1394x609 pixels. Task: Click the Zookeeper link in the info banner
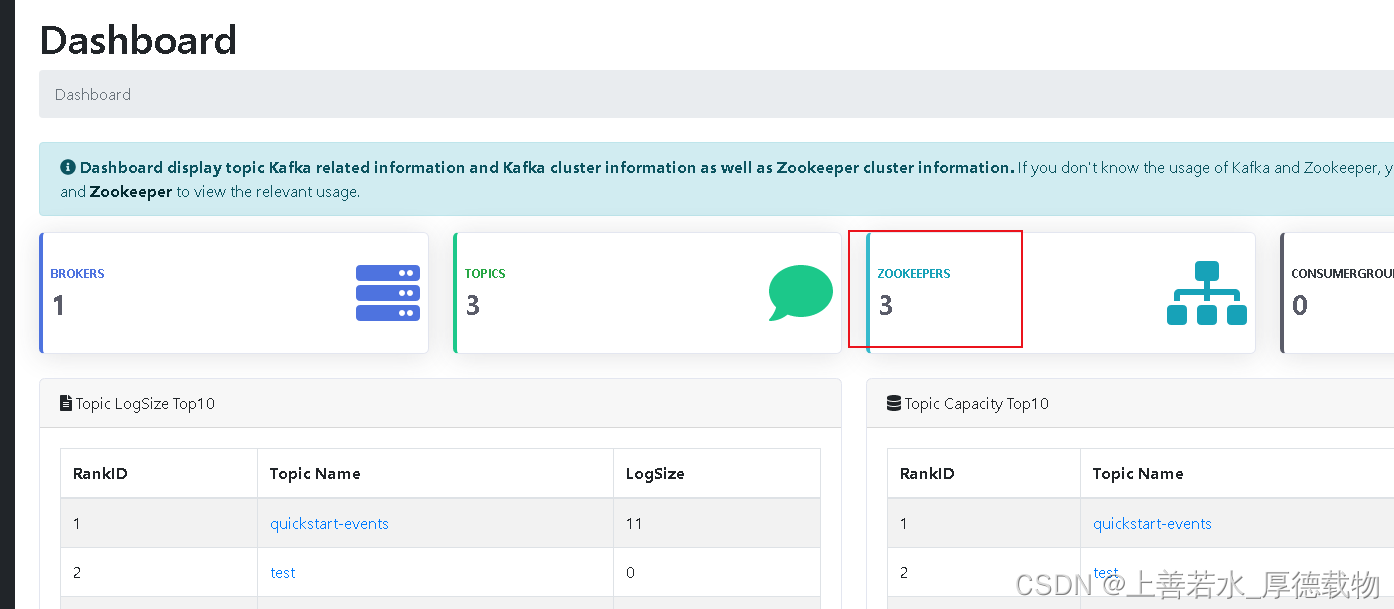tap(131, 191)
